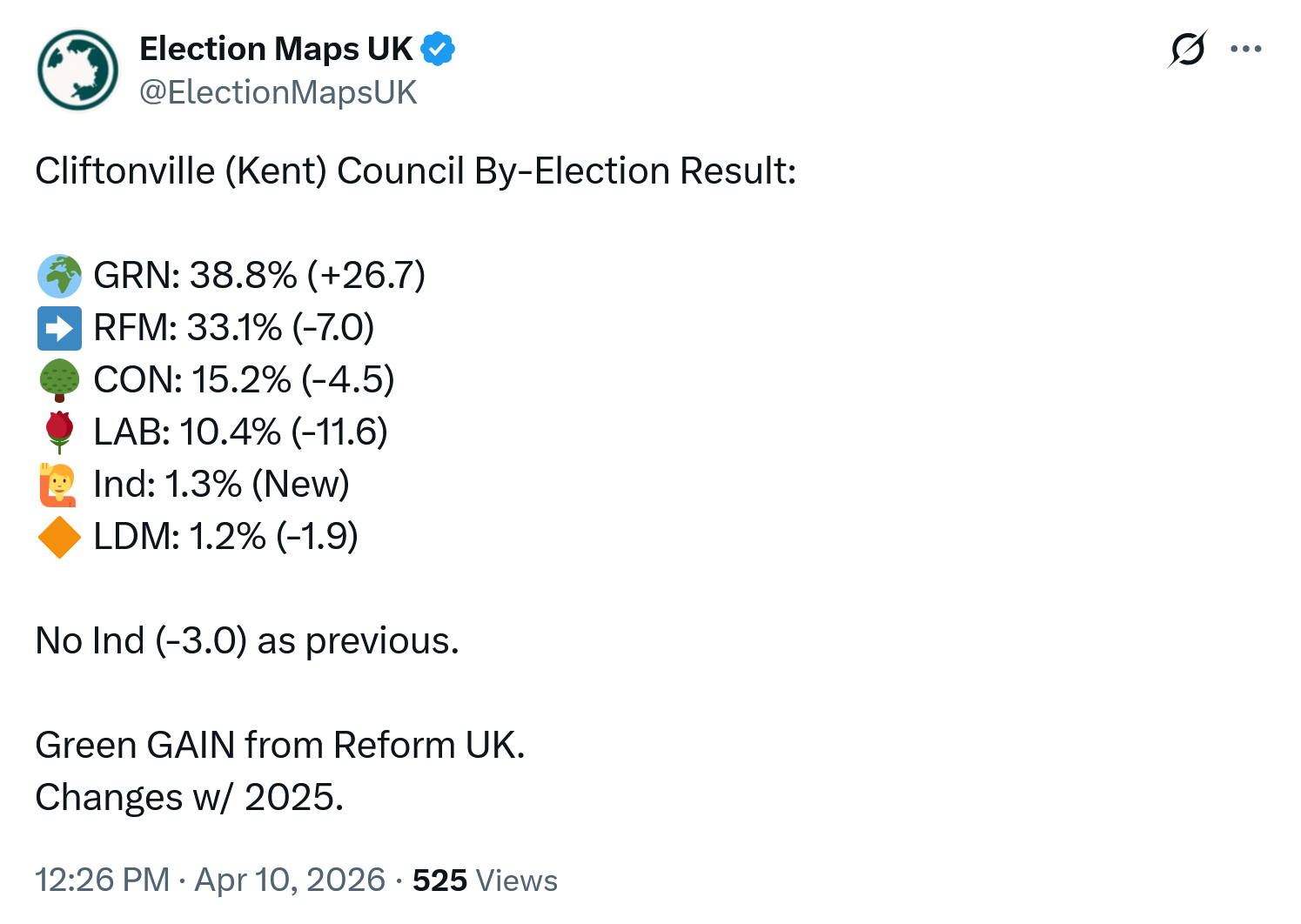Click the blue verified badge

click(x=438, y=50)
